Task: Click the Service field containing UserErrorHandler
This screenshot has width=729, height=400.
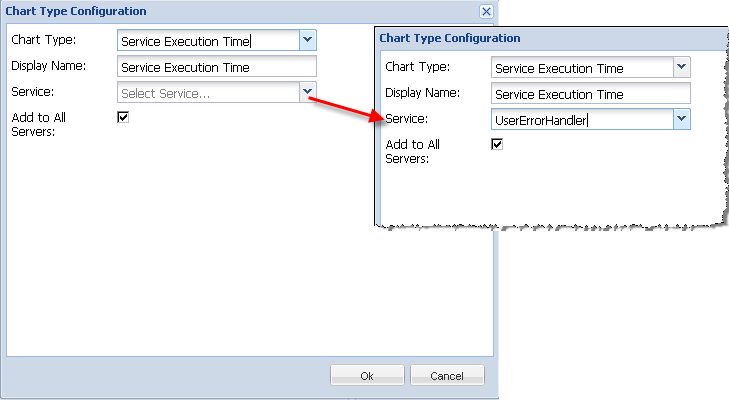Action: click(x=582, y=120)
